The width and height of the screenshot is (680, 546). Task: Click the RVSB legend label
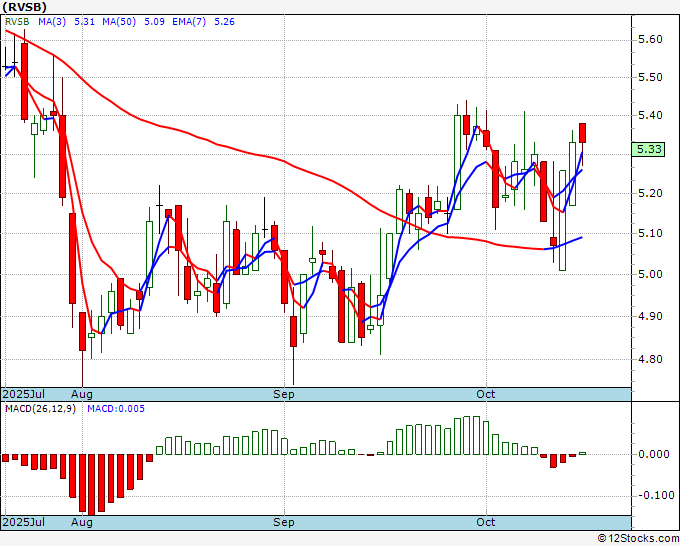click(x=17, y=22)
